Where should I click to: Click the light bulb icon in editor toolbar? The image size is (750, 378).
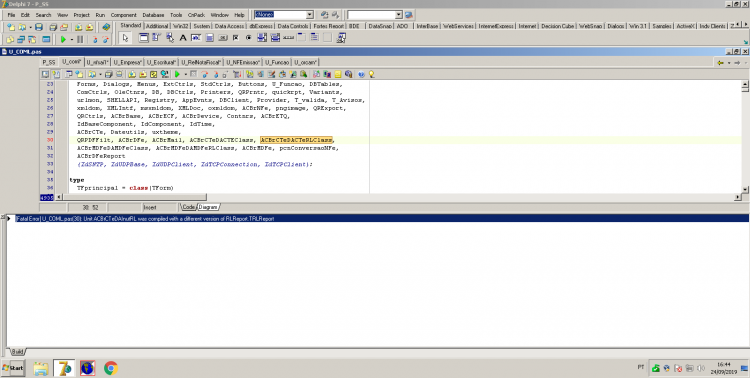coord(372,74)
